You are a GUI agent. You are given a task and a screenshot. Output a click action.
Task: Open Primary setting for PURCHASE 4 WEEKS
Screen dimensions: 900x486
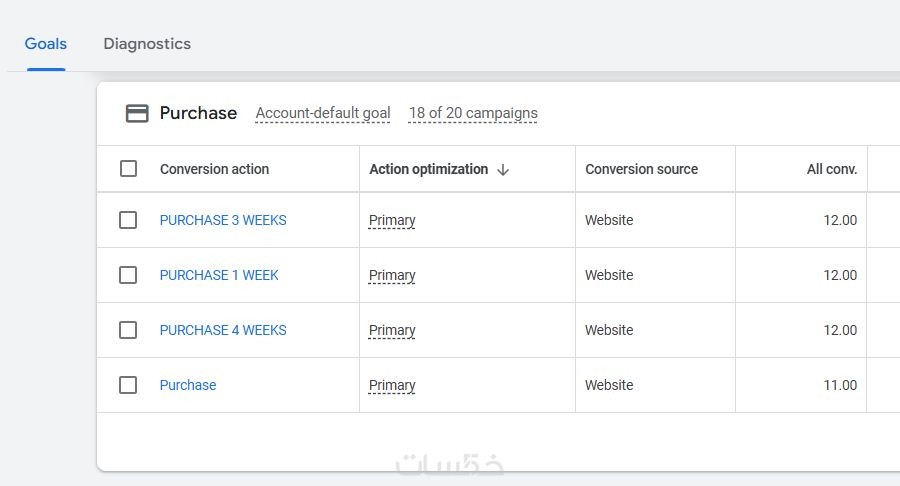pos(392,330)
